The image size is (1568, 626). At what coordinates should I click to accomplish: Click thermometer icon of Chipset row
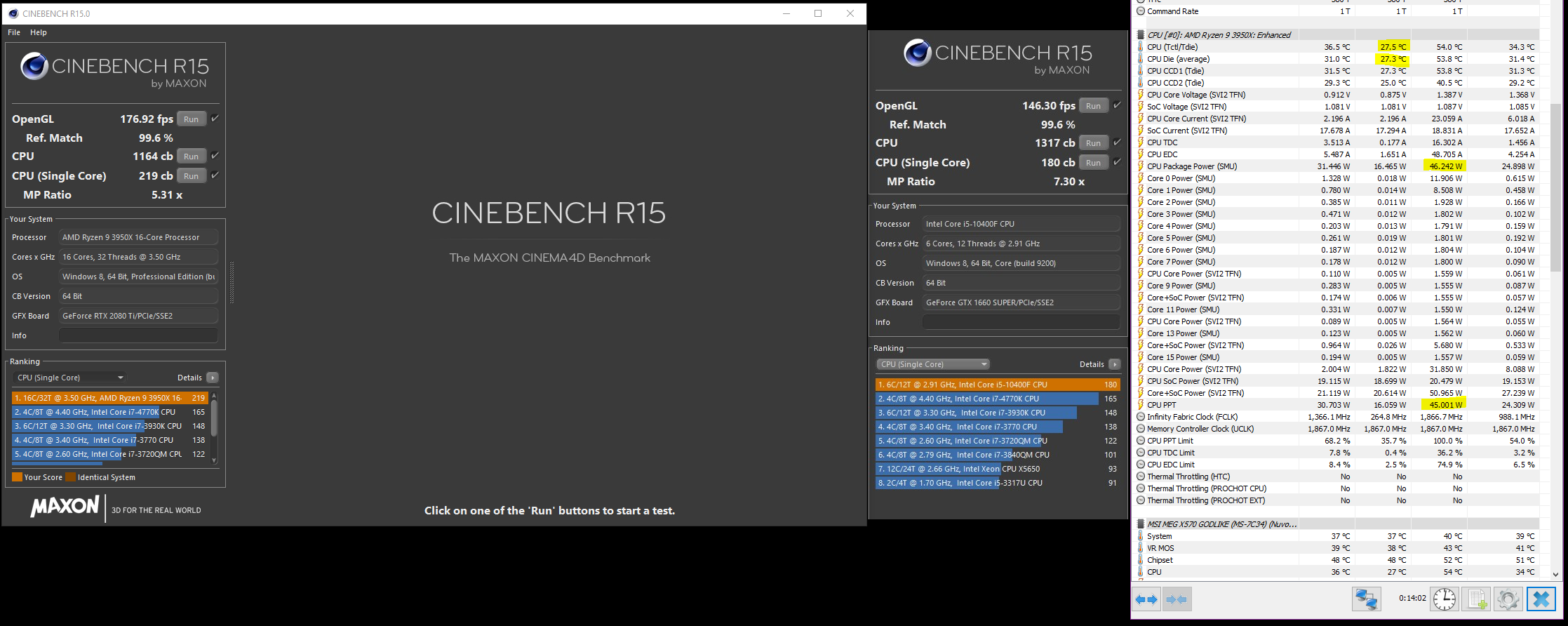tap(1141, 560)
